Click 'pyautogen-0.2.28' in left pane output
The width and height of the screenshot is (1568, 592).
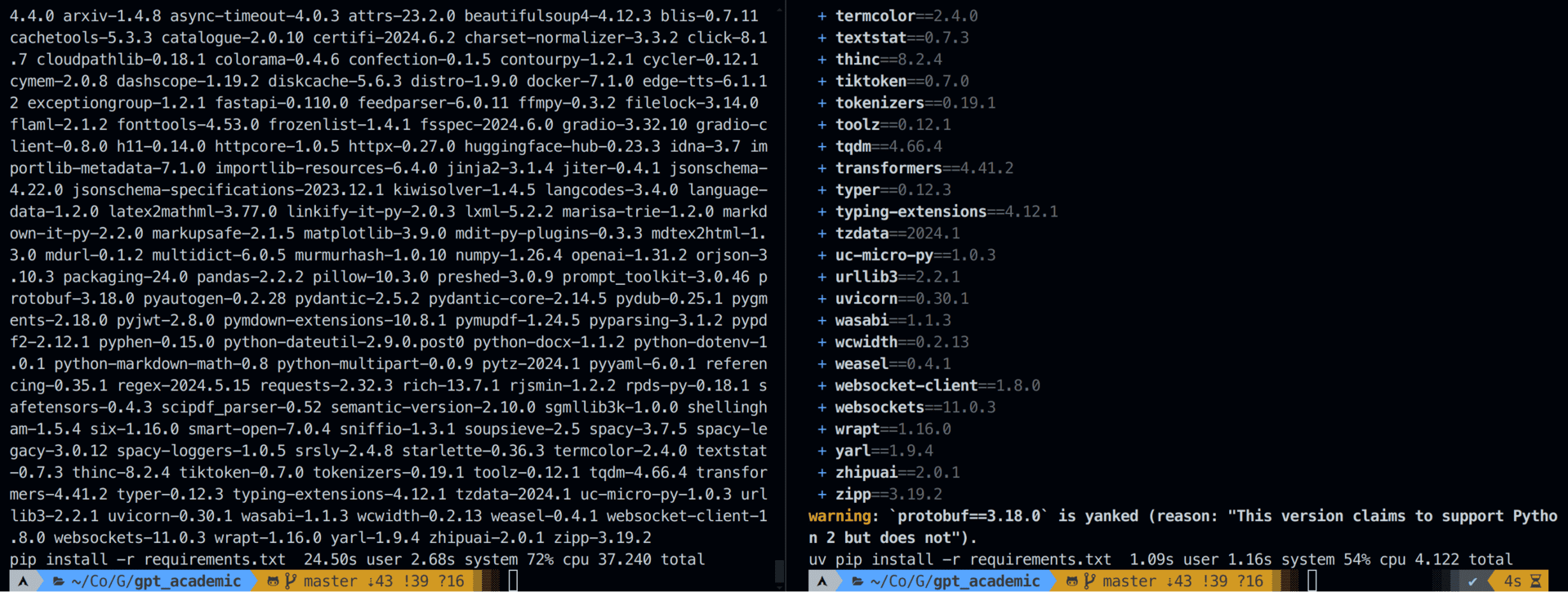tap(215, 298)
